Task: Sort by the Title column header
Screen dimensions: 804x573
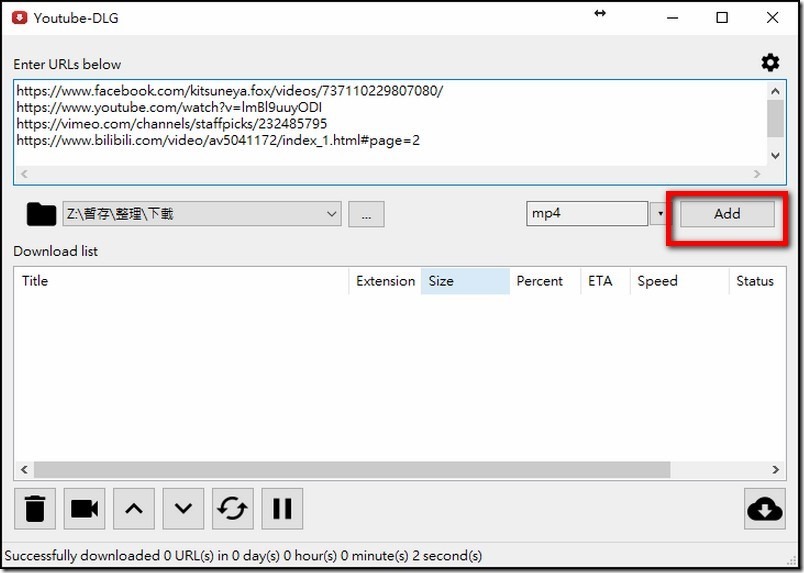Action: pos(182,281)
